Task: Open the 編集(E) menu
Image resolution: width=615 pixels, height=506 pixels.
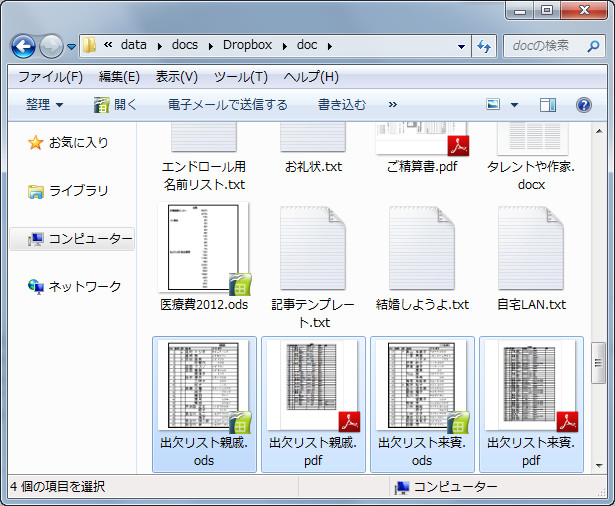Action: [119, 77]
